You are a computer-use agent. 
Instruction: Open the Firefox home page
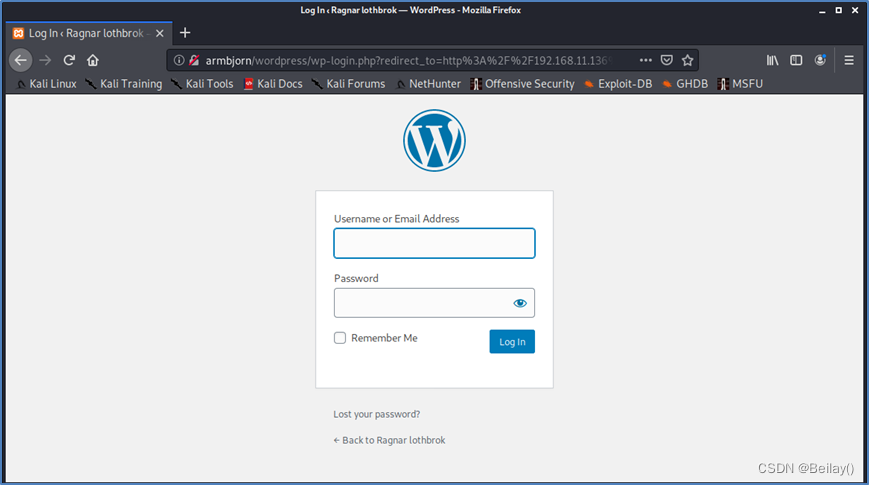(93, 60)
